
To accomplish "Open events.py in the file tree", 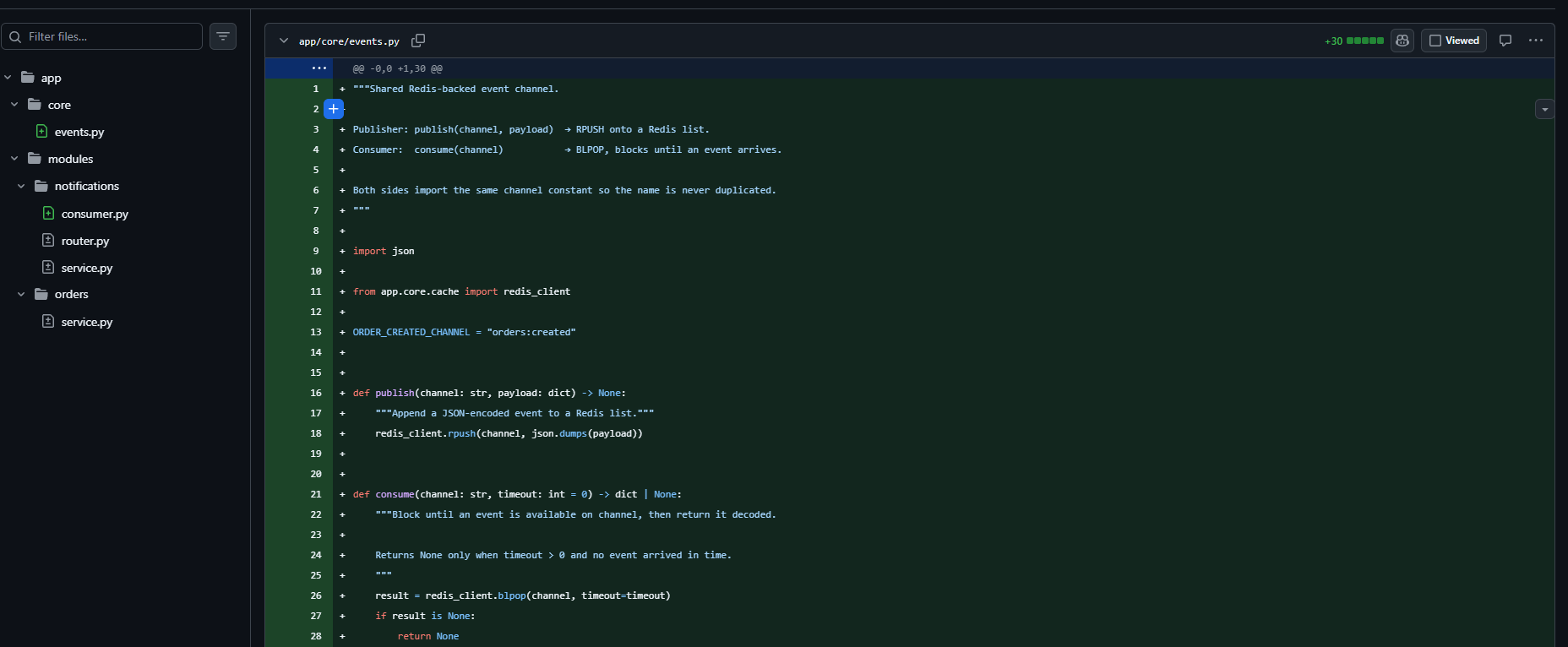I will pyautogui.click(x=79, y=132).
